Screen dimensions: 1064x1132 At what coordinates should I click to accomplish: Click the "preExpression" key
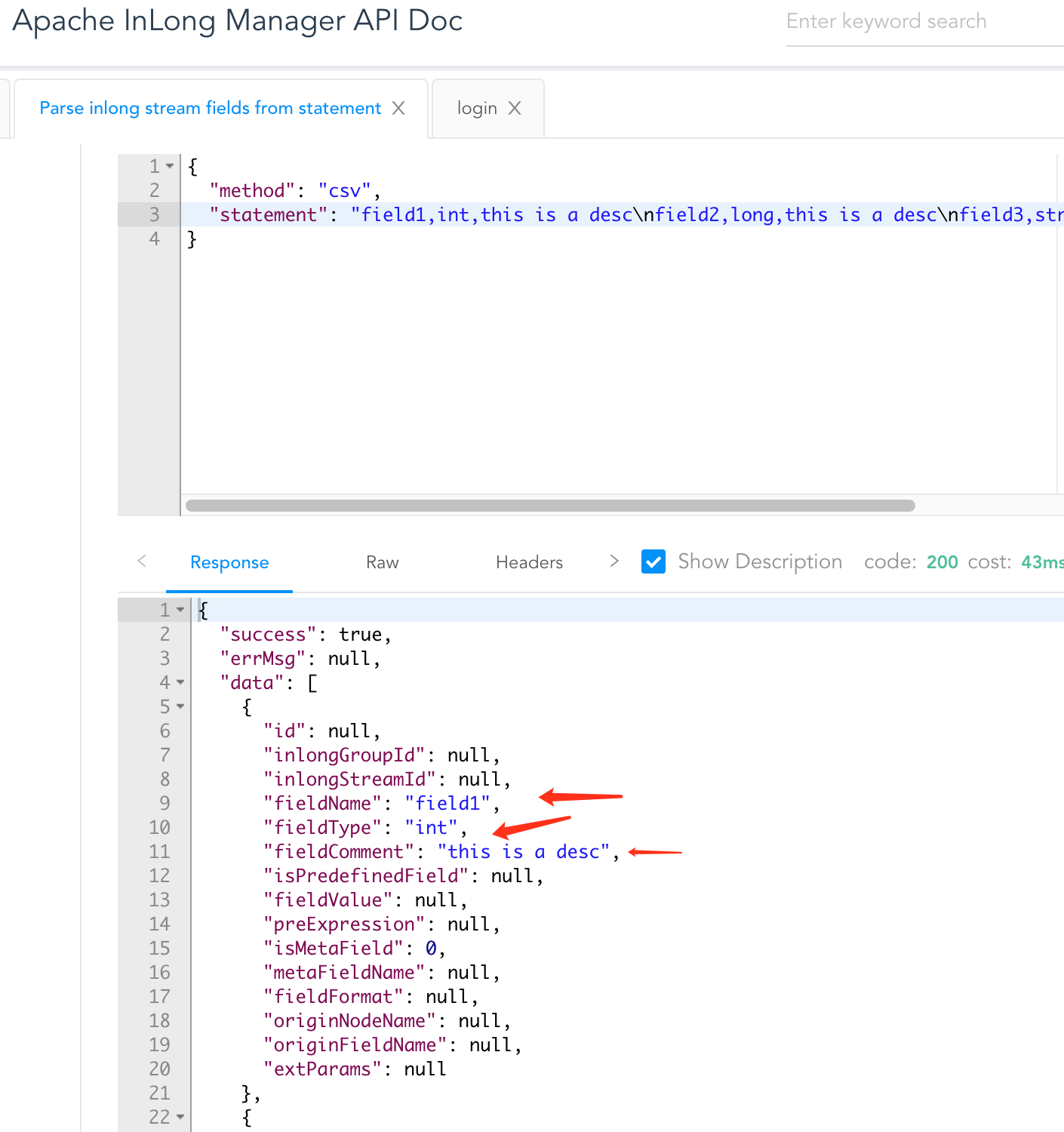[x=344, y=924]
